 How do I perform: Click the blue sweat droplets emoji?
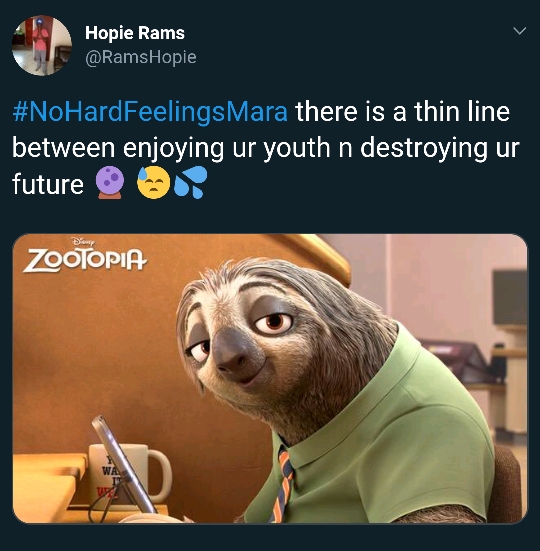tap(190, 183)
